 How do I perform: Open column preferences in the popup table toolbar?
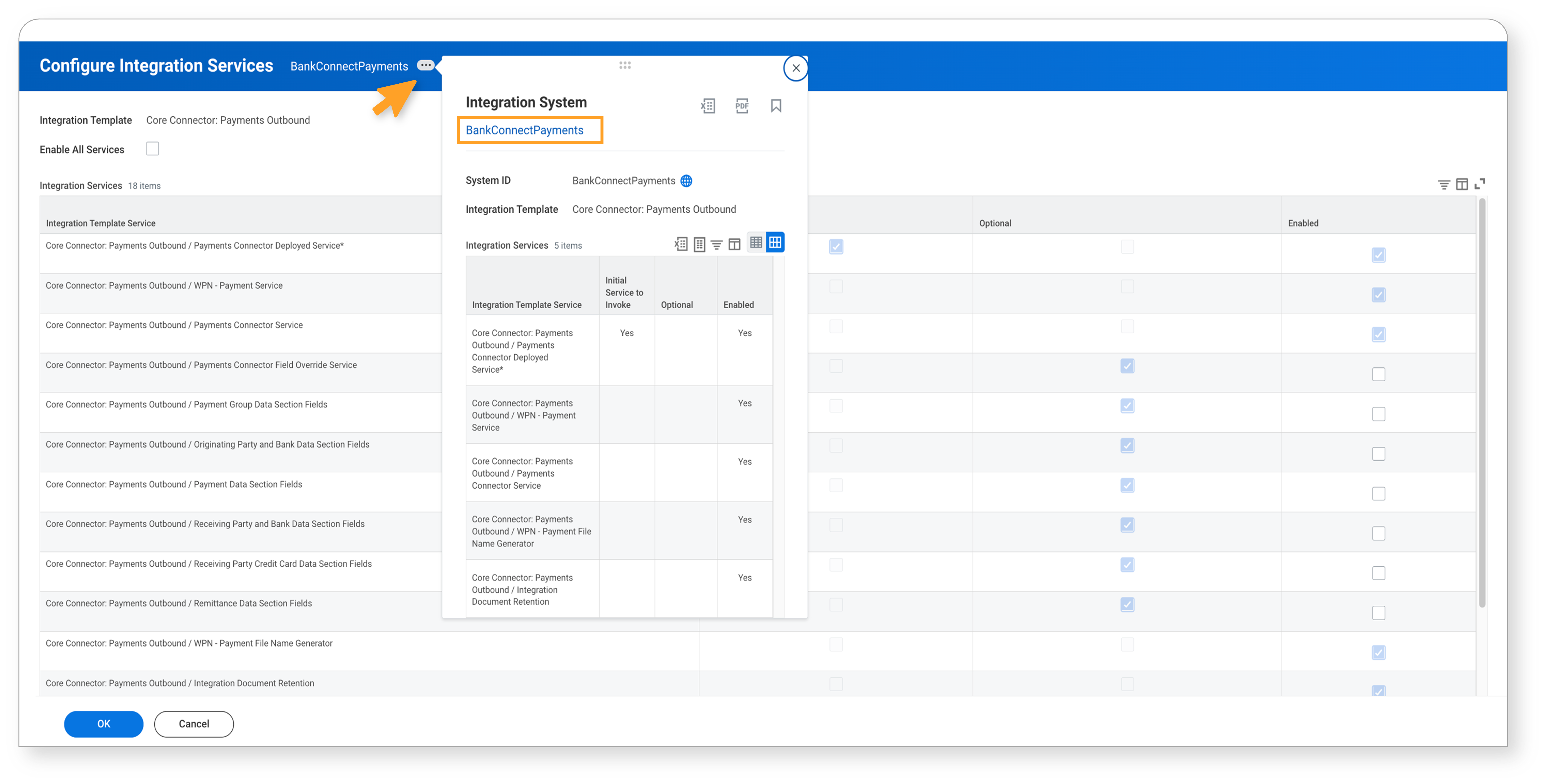click(x=734, y=244)
